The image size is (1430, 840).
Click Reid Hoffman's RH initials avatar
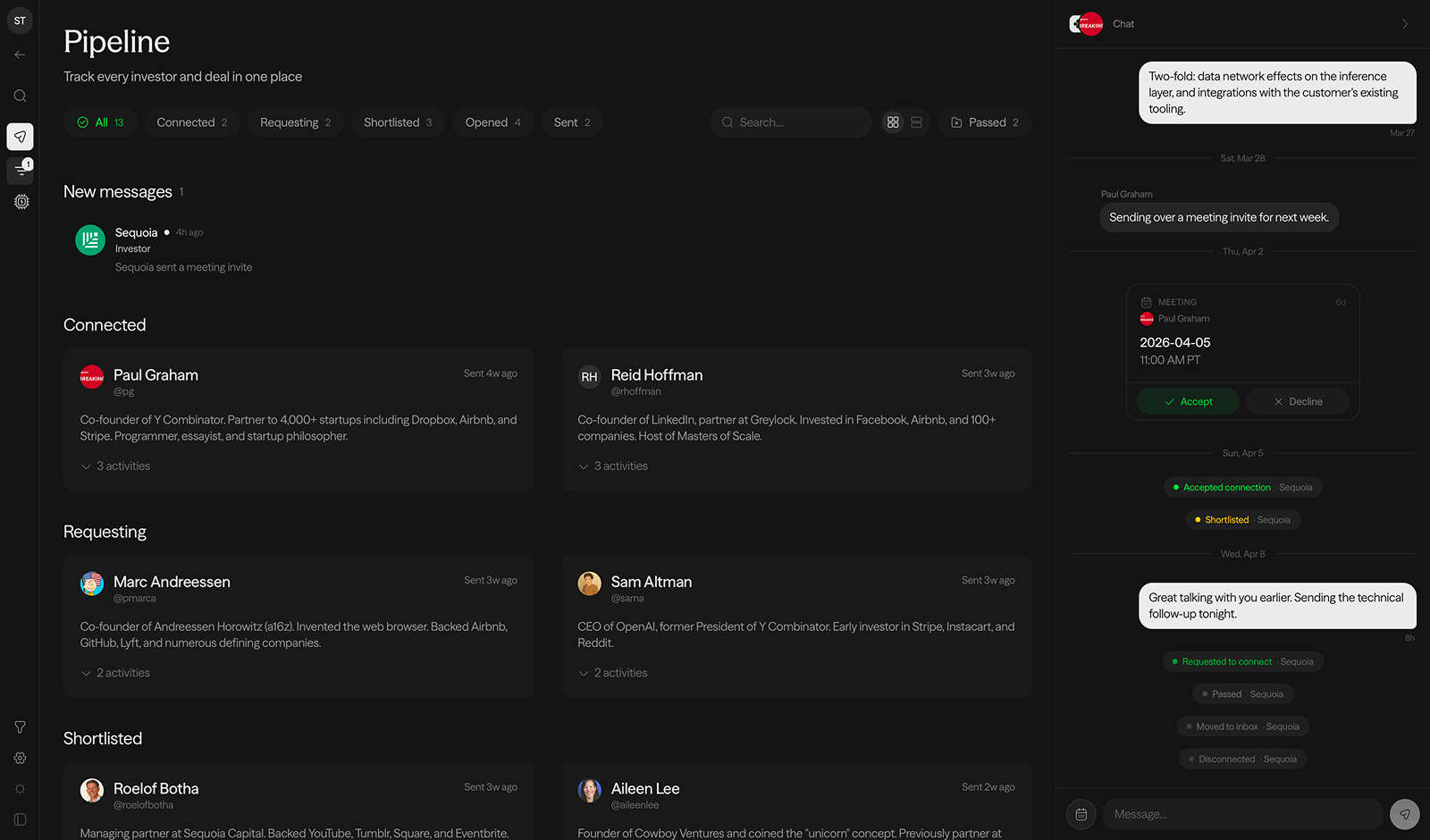589,377
